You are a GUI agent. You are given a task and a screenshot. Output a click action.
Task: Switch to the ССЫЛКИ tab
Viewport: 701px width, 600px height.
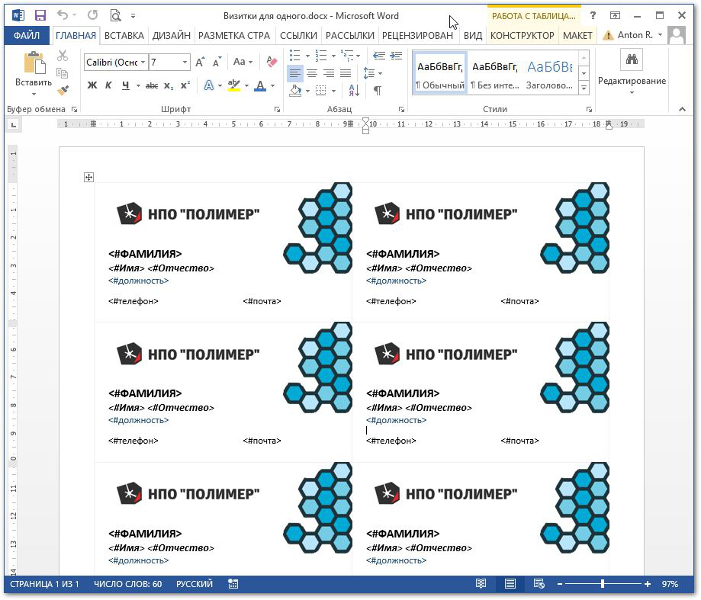[299, 35]
